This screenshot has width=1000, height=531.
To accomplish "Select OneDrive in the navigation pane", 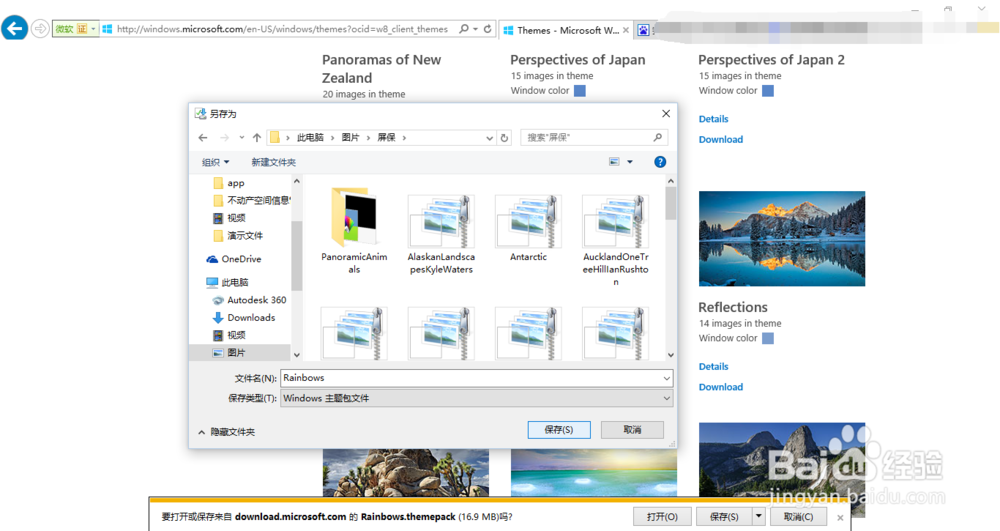I will (x=233, y=259).
